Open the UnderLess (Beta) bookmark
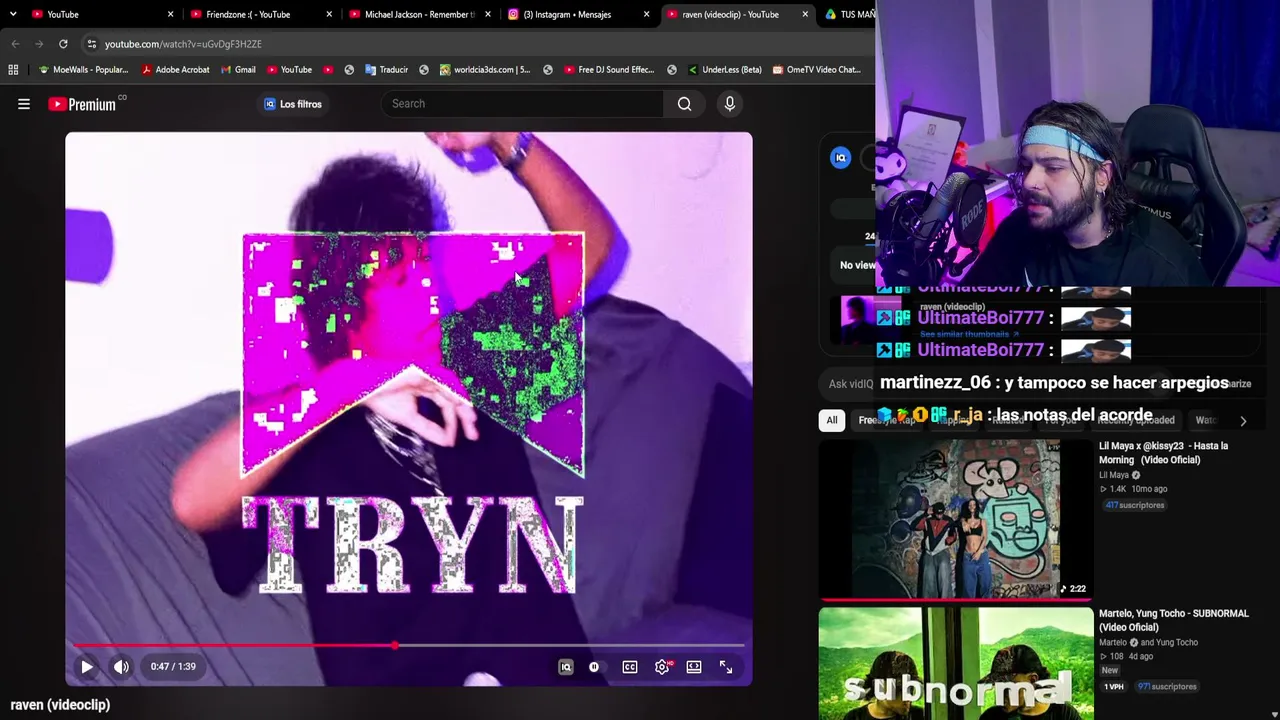This screenshot has width=1280, height=720. coord(725,70)
